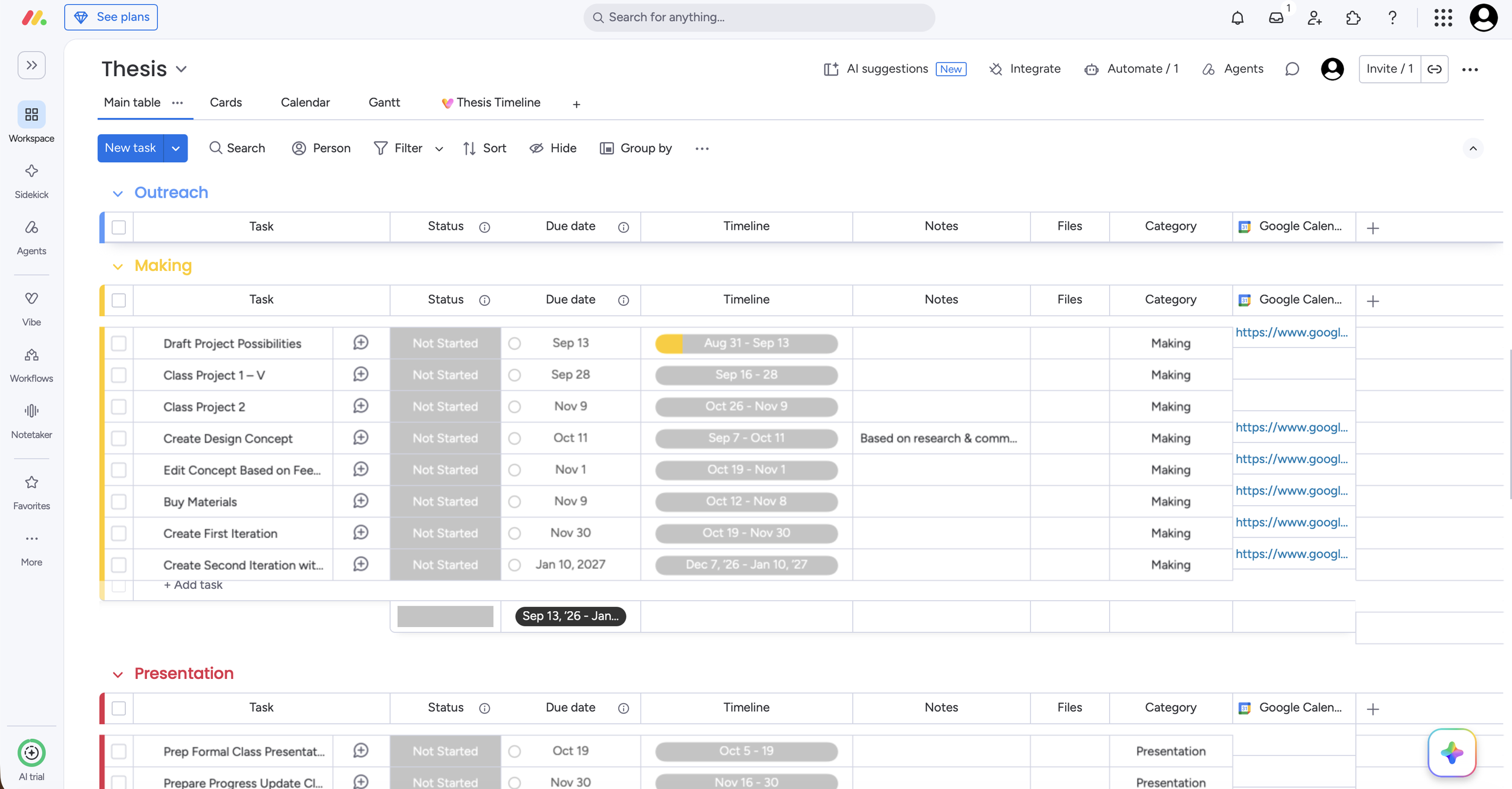
Task: Open Sidekick in the sidebar
Action: click(31, 181)
